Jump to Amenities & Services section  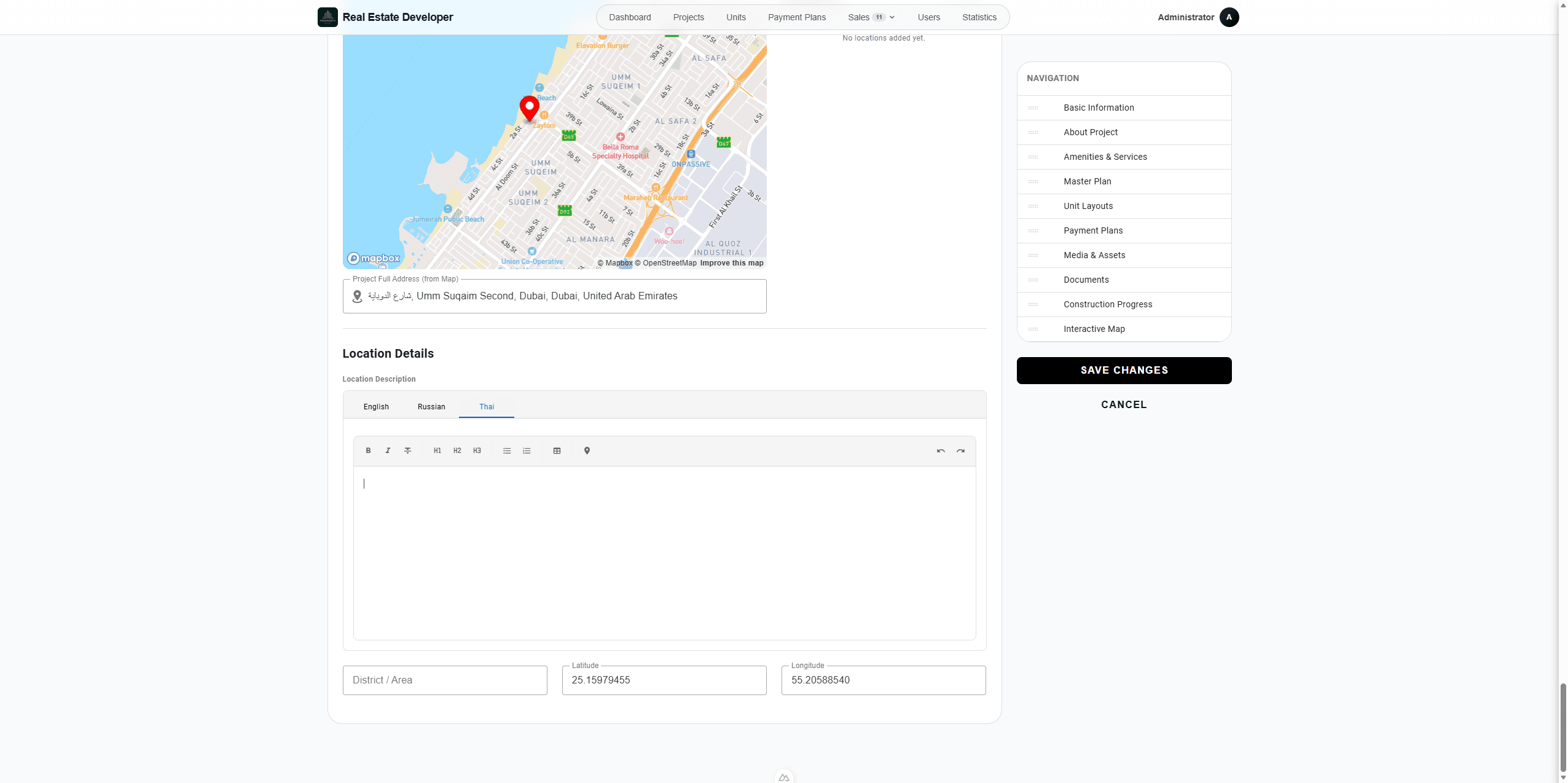[x=1124, y=157]
